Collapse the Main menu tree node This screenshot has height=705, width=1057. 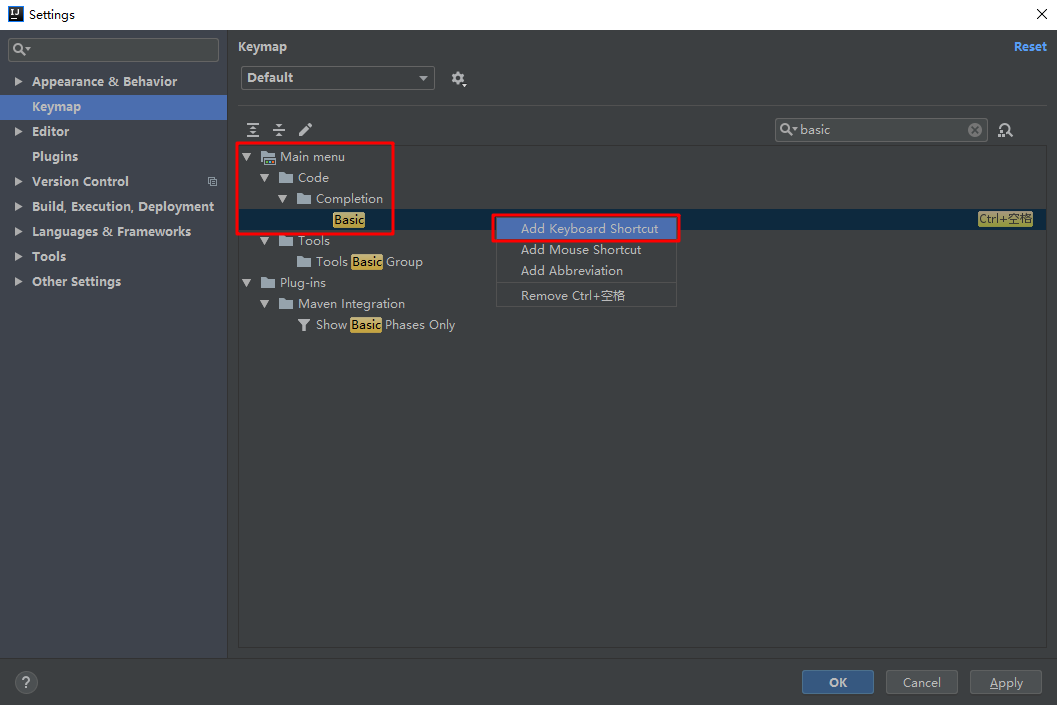tap(247, 156)
